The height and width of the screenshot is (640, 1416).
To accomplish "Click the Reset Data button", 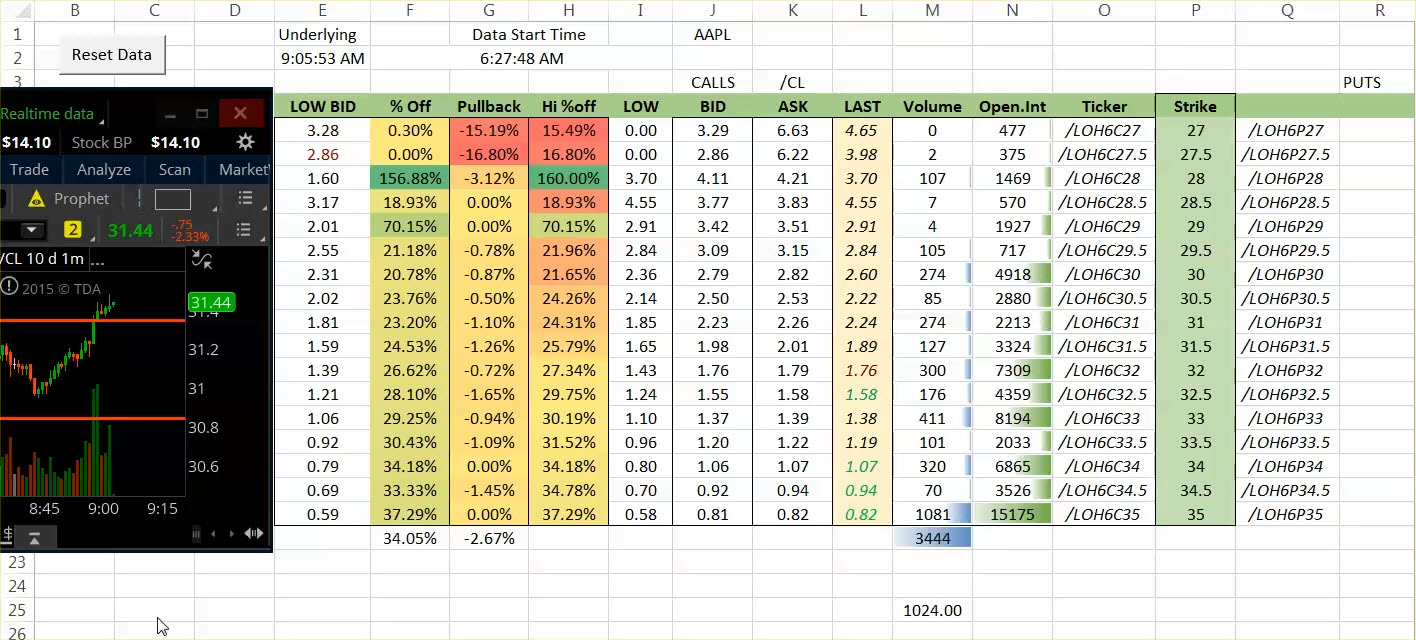I will pyautogui.click(x=112, y=55).
